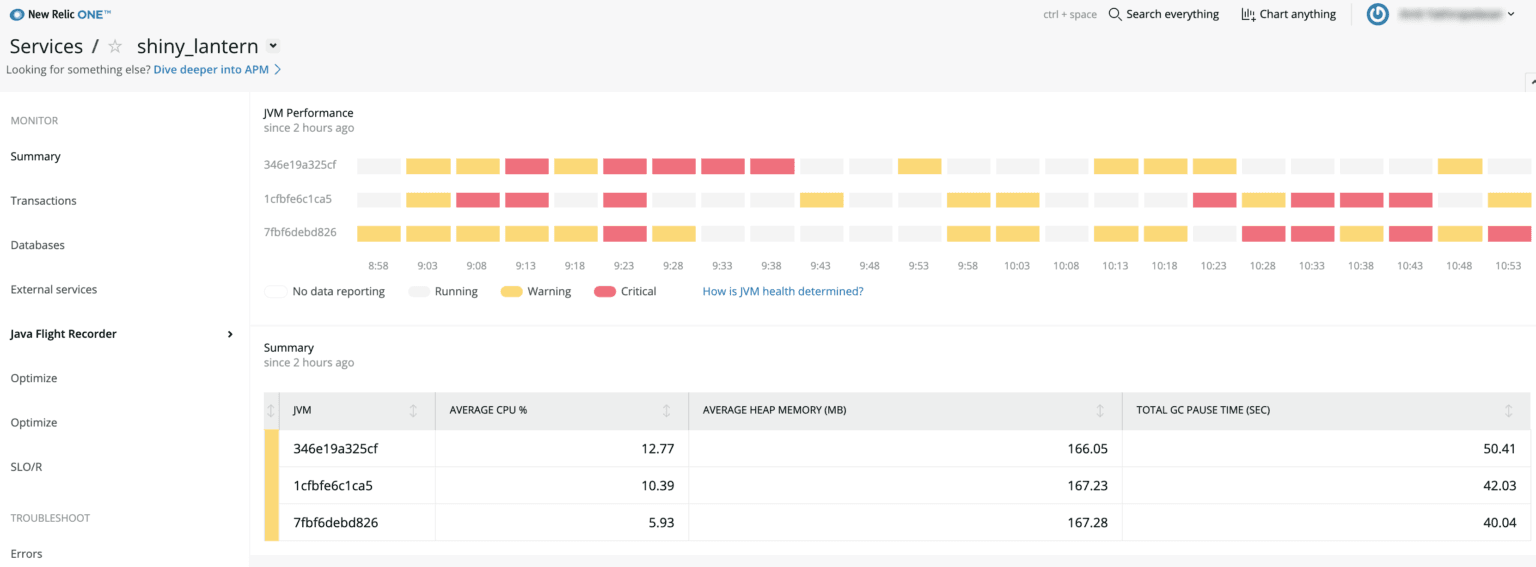Open the Summary sidebar item

click(x=35, y=156)
